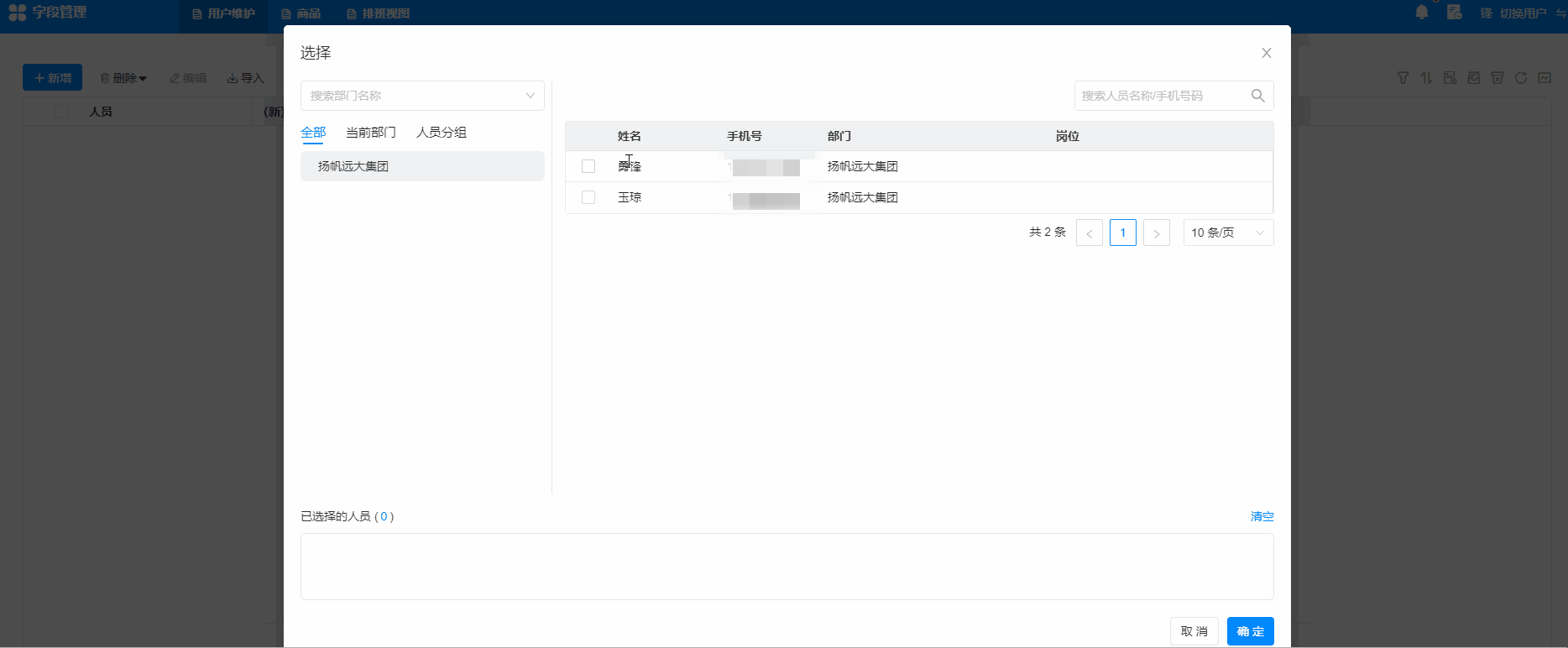Open the 用户维护 top tab

(x=223, y=13)
